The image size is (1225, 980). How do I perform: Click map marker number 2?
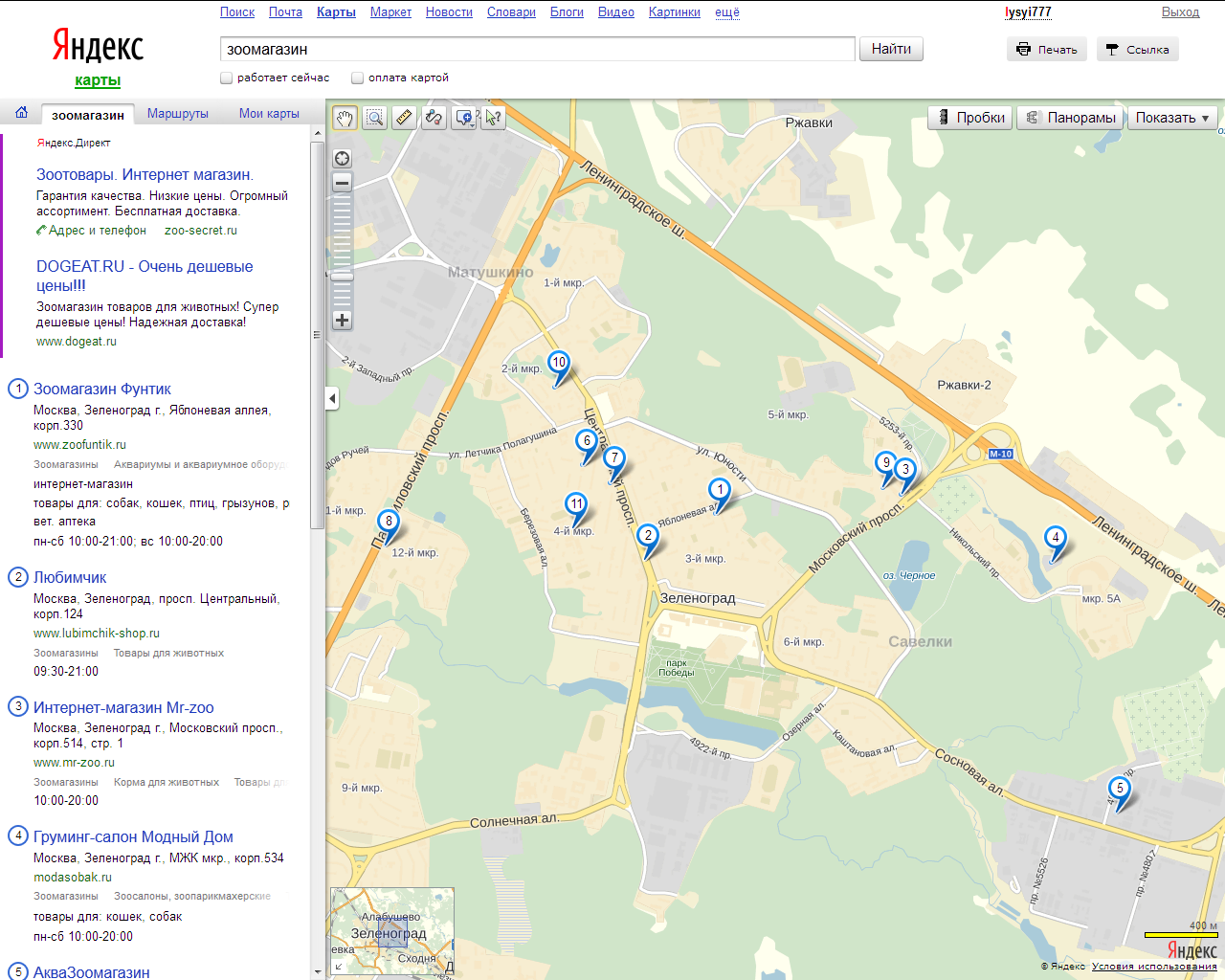pos(648,536)
